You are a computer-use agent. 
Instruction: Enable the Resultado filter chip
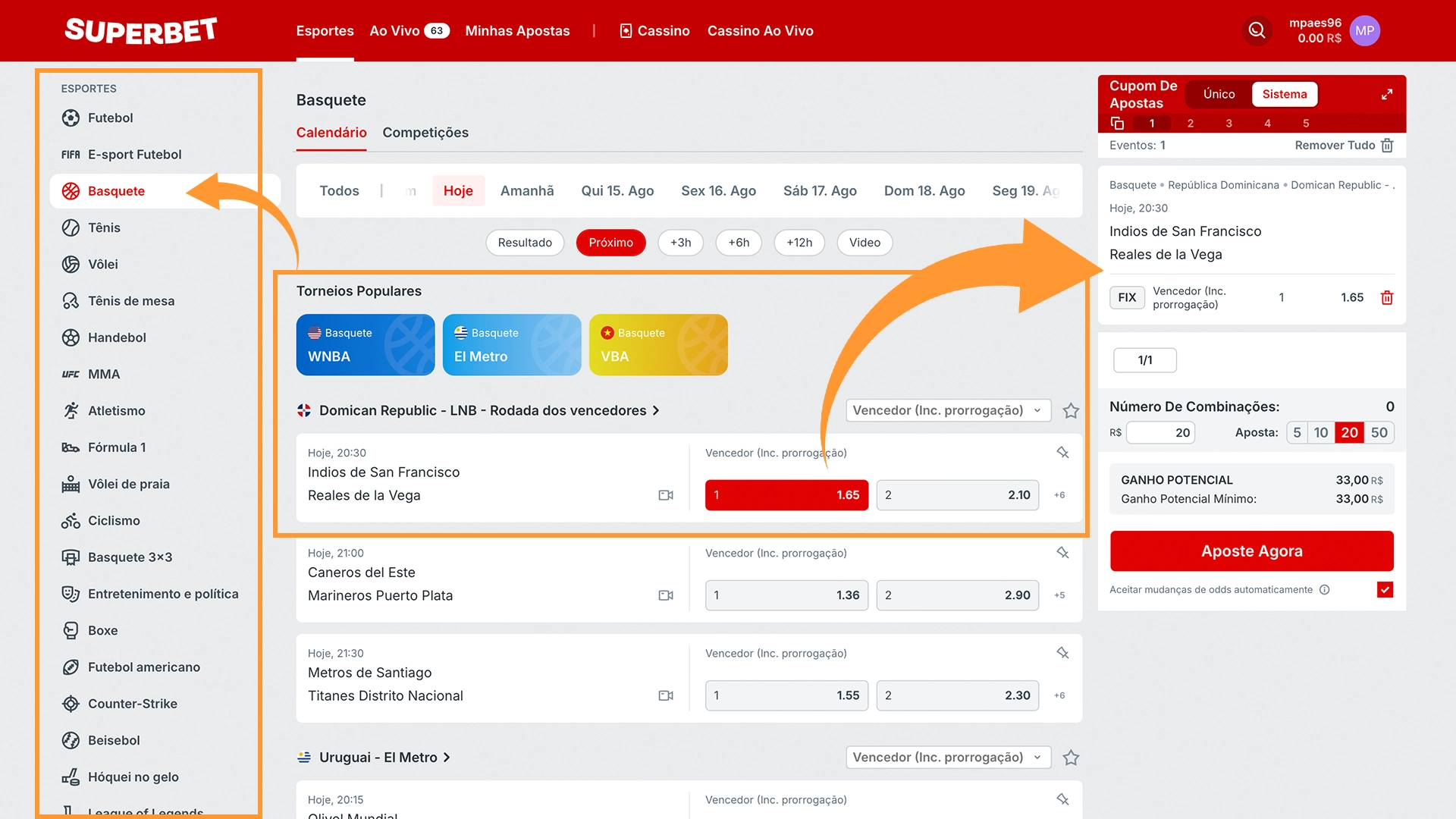(x=525, y=243)
